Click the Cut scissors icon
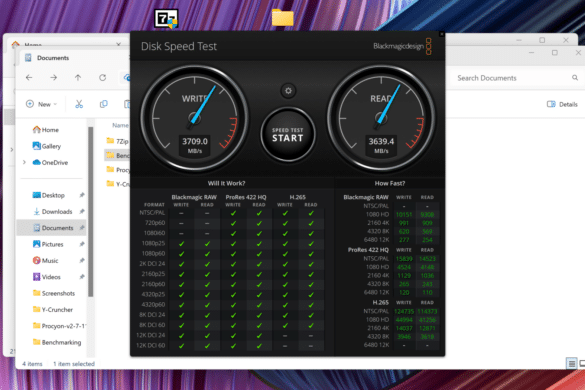585x390 pixels. (79, 104)
